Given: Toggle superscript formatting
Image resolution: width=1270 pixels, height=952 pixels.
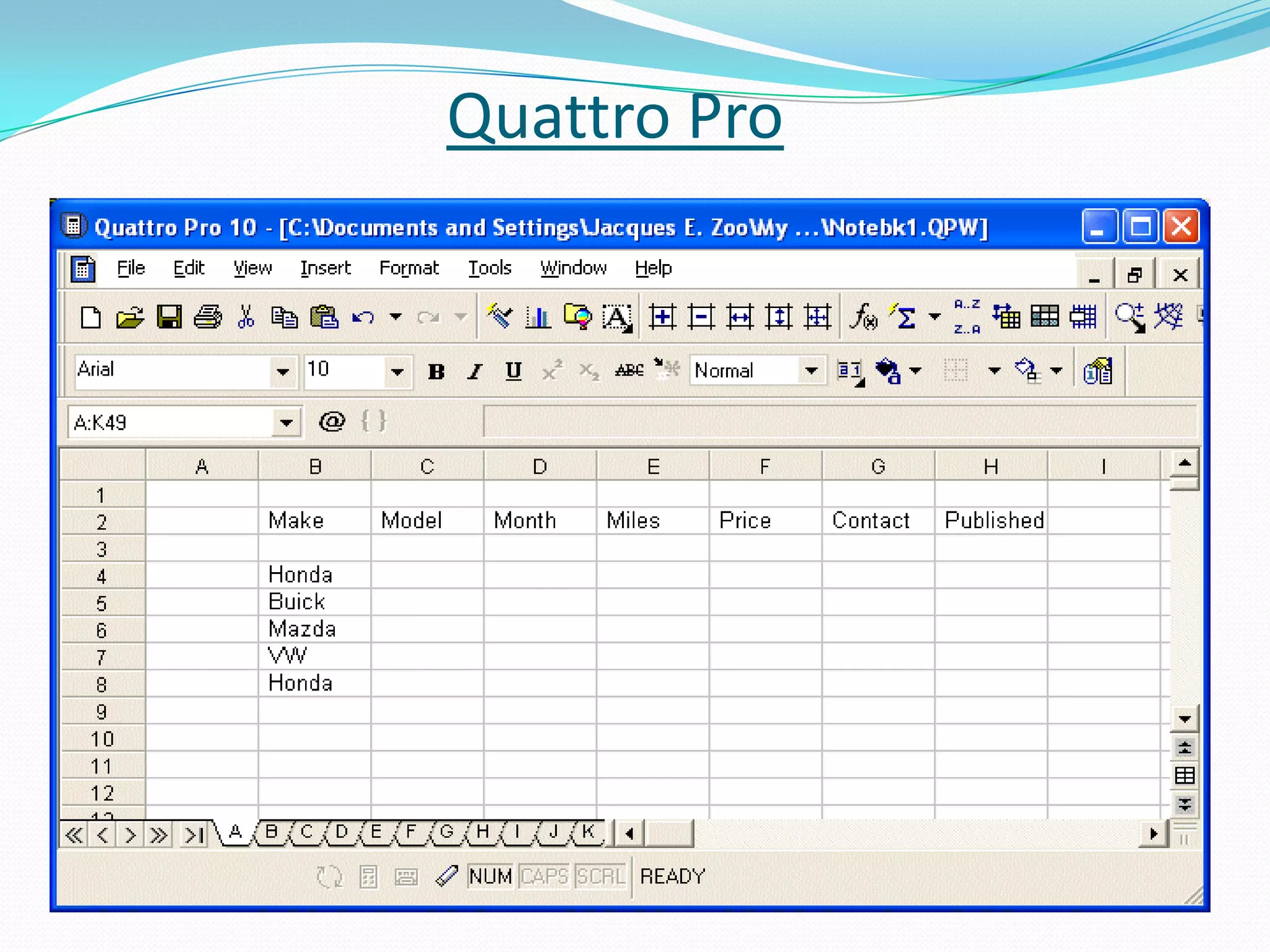Looking at the screenshot, I should coord(552,370).
